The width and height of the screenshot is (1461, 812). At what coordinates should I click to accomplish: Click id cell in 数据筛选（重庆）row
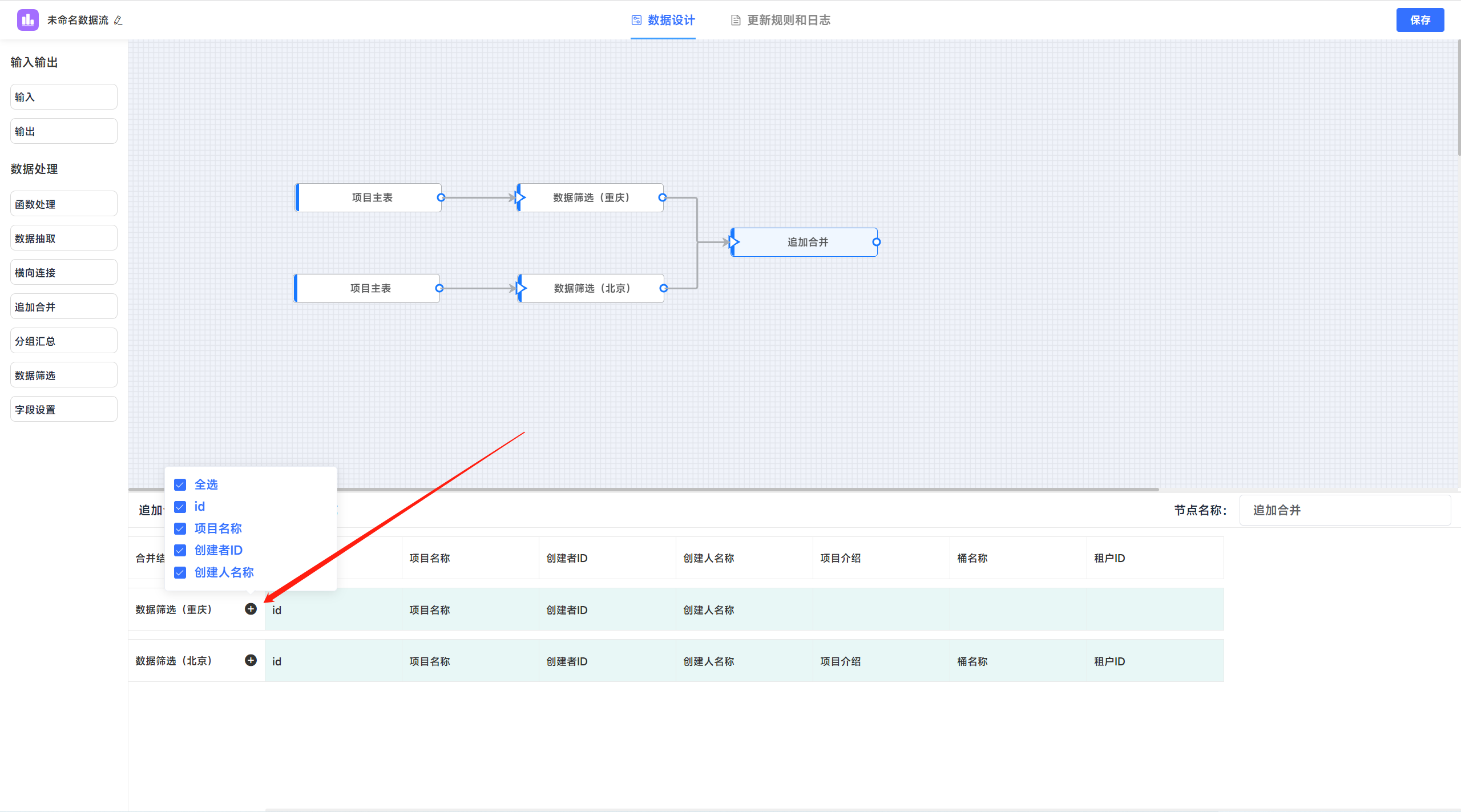click(333, 609)
